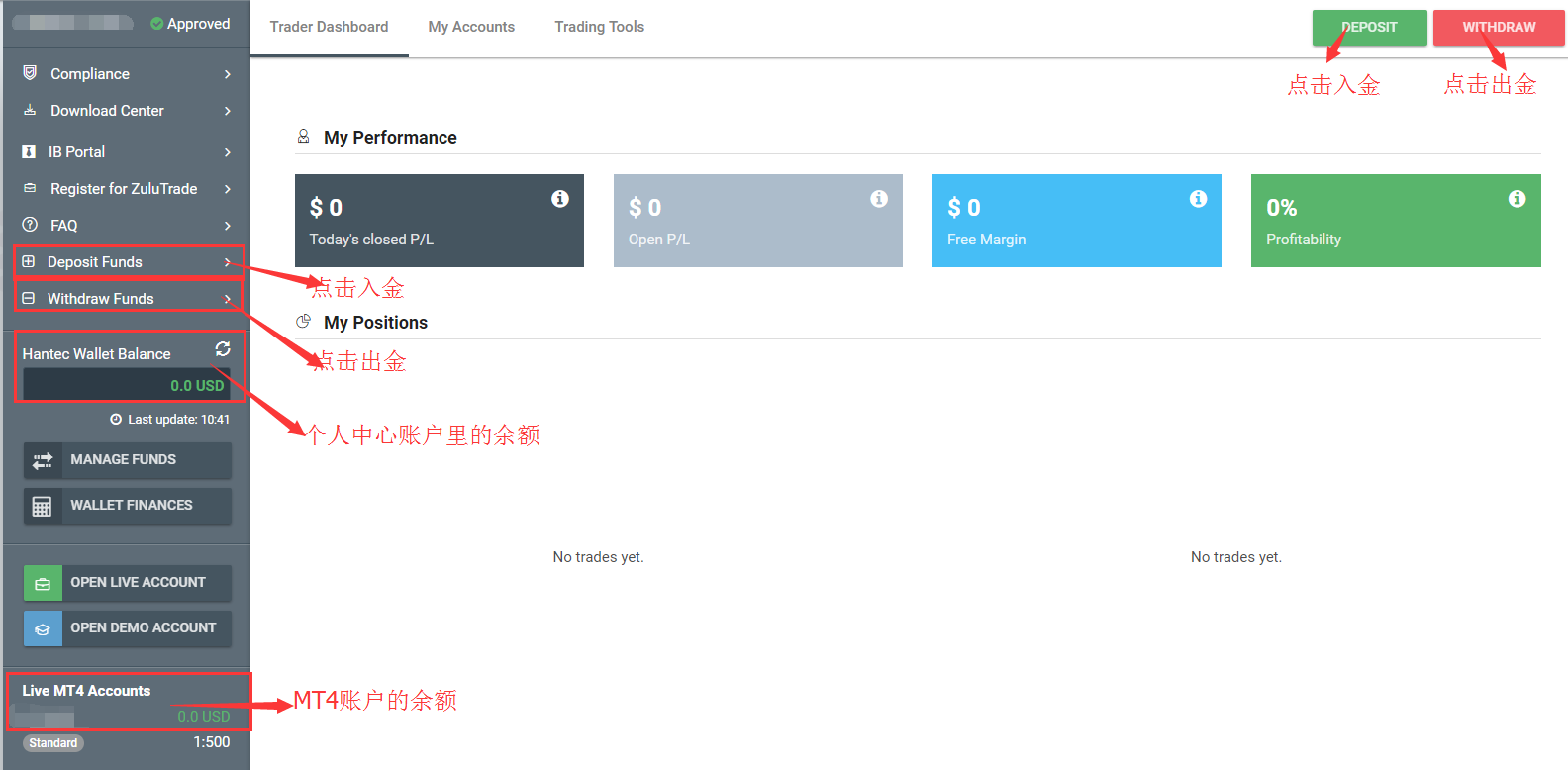The height and width of the screenshot is (770, 1568).
Task: Open the Trading Tools tab
Action: pyautogui.click(x=599, y=27)
